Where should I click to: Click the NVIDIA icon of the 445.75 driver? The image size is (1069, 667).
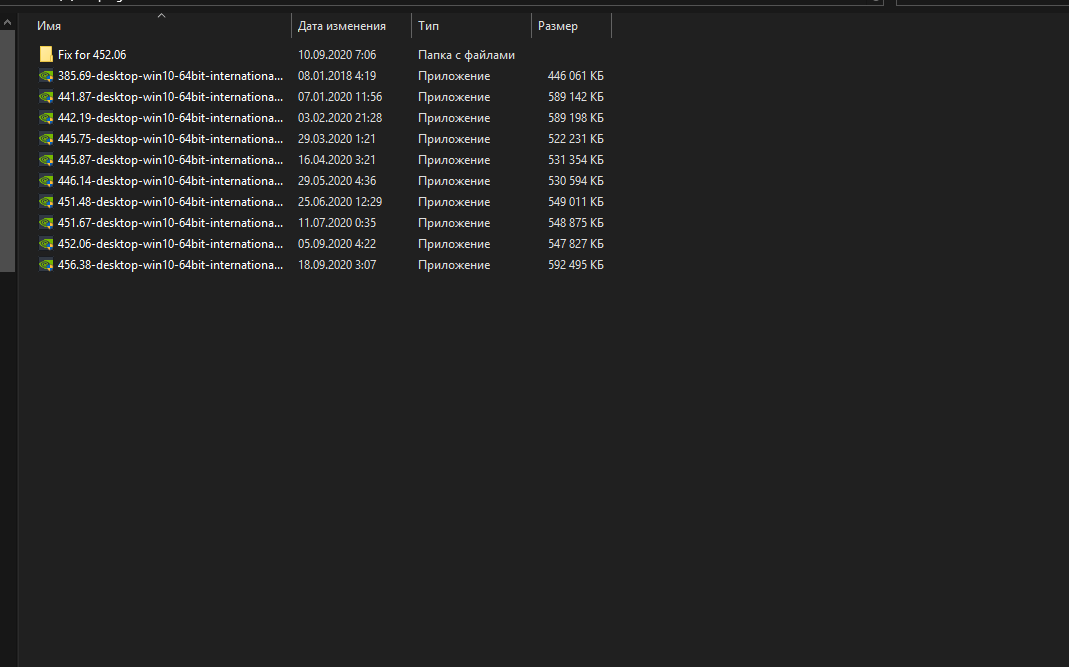tap(46, 139)
